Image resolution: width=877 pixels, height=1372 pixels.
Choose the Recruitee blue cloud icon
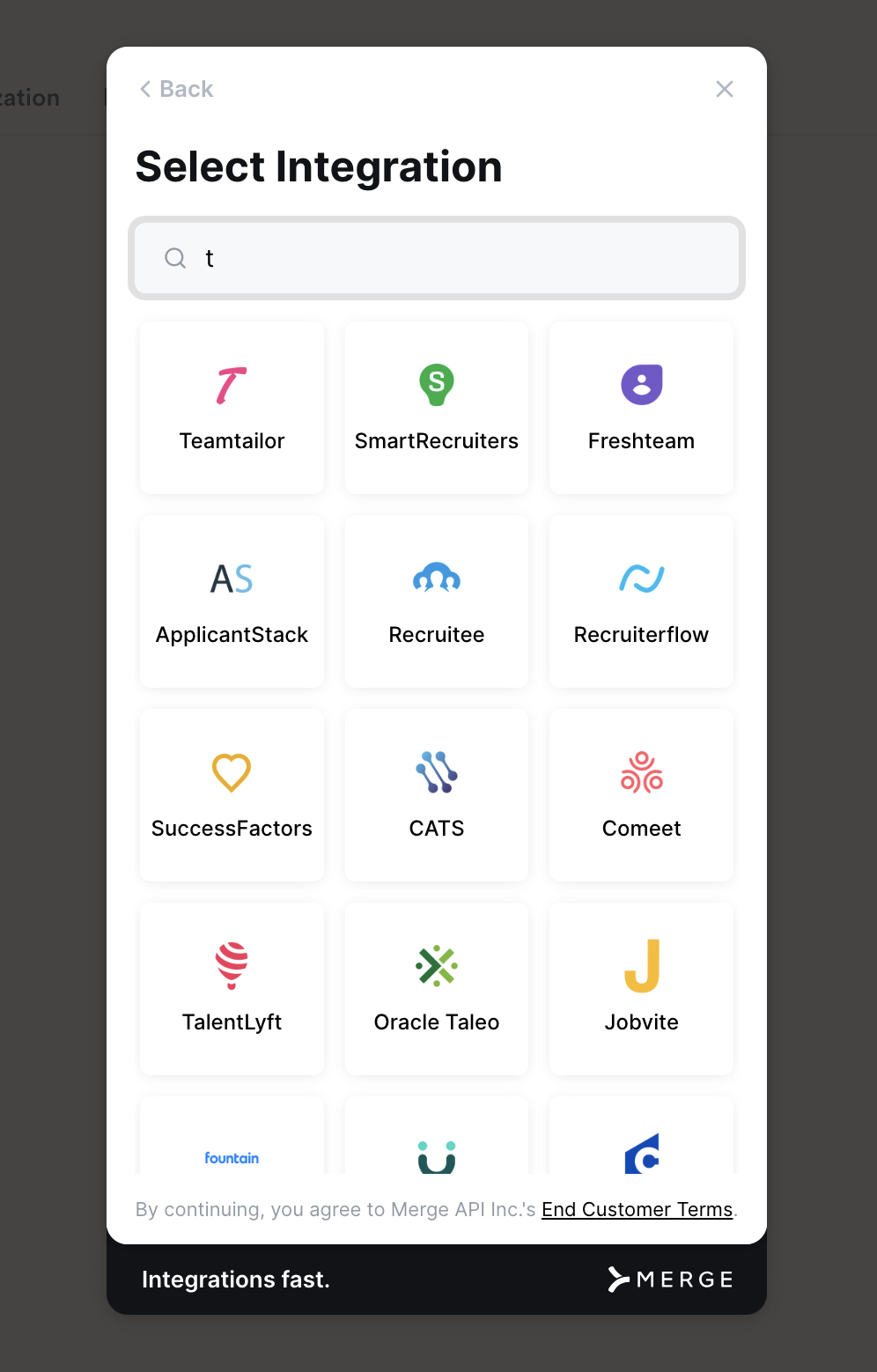[x=437, y=578]
